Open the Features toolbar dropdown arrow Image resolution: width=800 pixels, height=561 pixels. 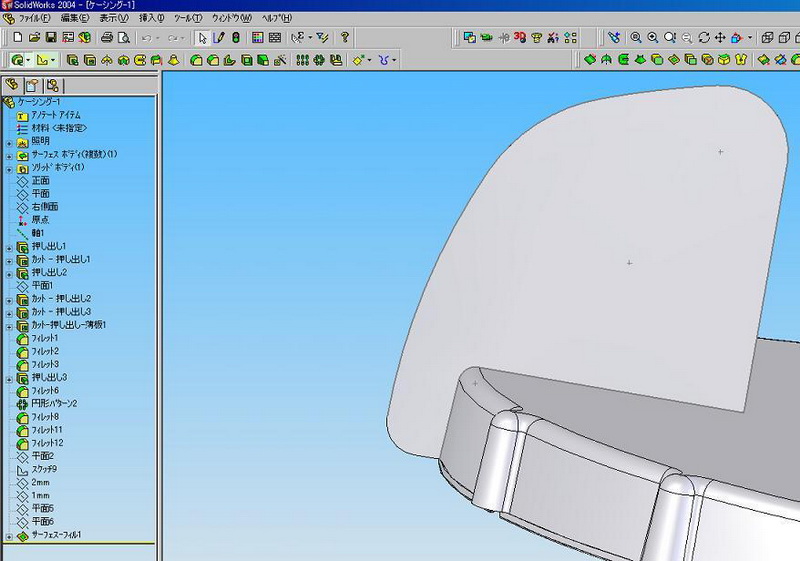pos(28,60)
